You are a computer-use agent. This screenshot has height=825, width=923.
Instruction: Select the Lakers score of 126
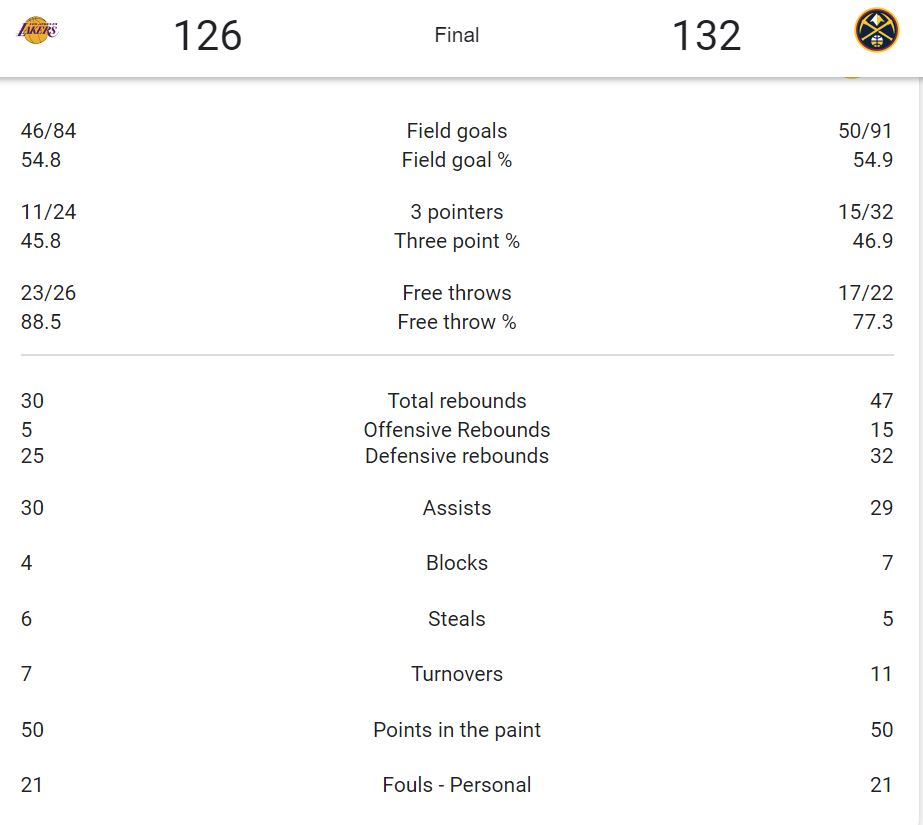point(208,36)
